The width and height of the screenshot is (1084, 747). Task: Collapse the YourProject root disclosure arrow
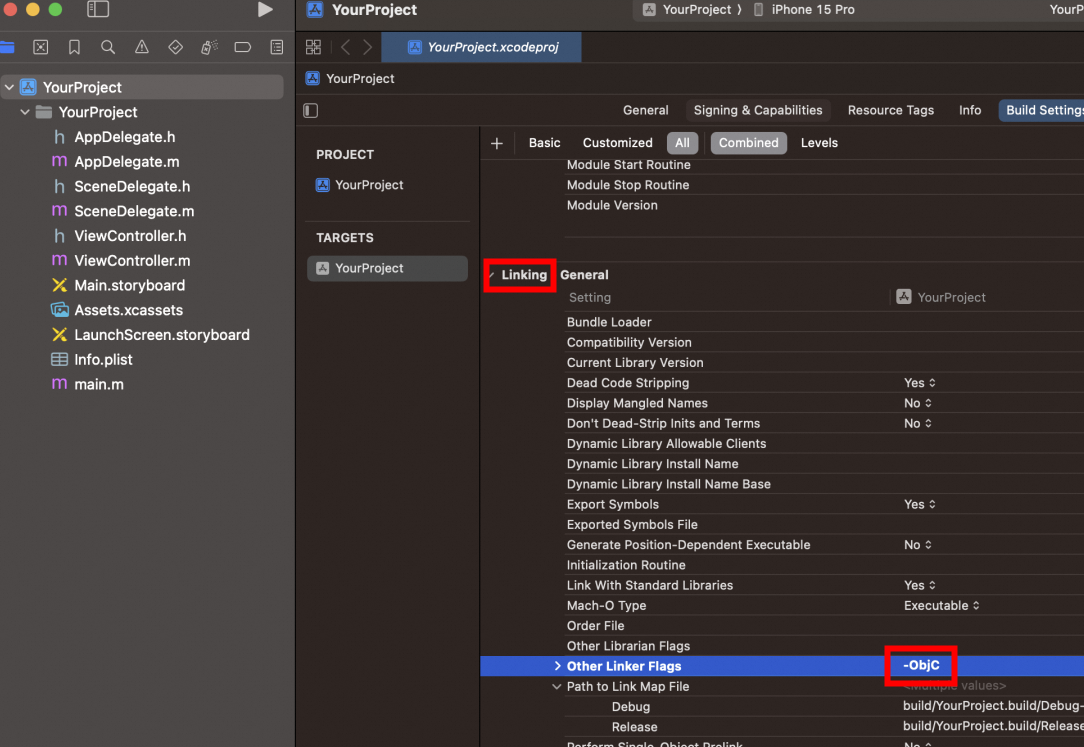pyautogui.click(x=9, y=87)
